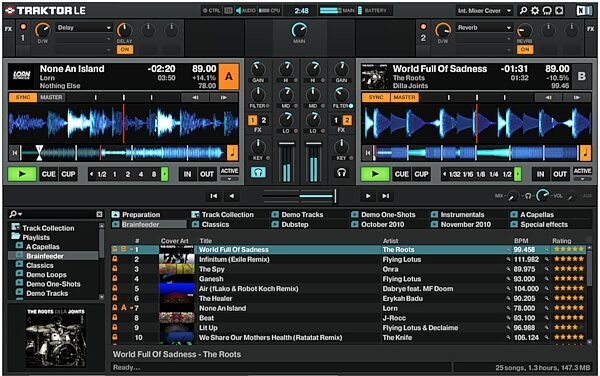The height and width of the screenshot is (376, 600).
Task: Click lock icon on Infinitum row
Action: pyautogui.click(x=114, y=259)
